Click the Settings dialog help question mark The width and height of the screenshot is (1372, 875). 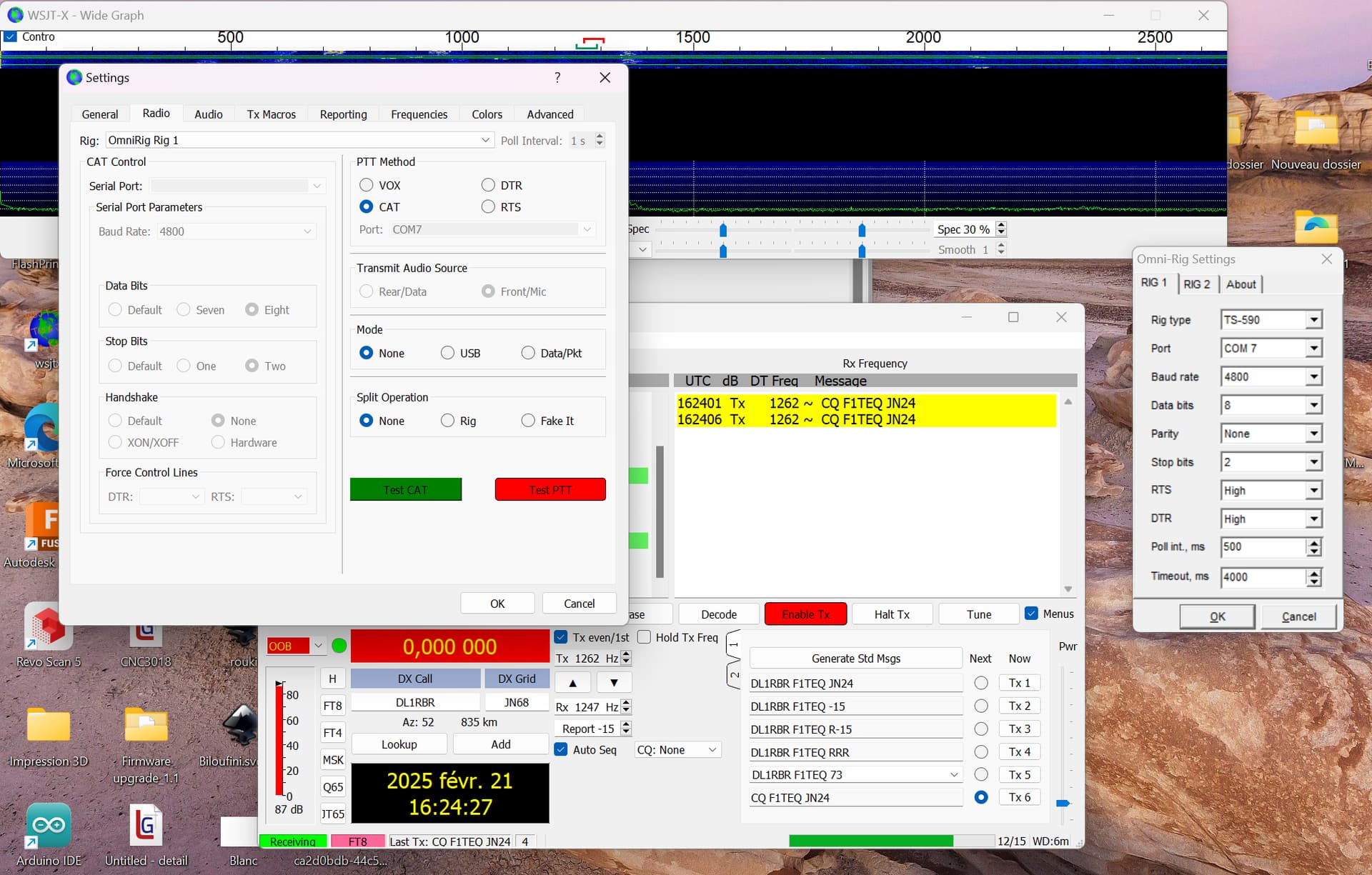[557, 77]
